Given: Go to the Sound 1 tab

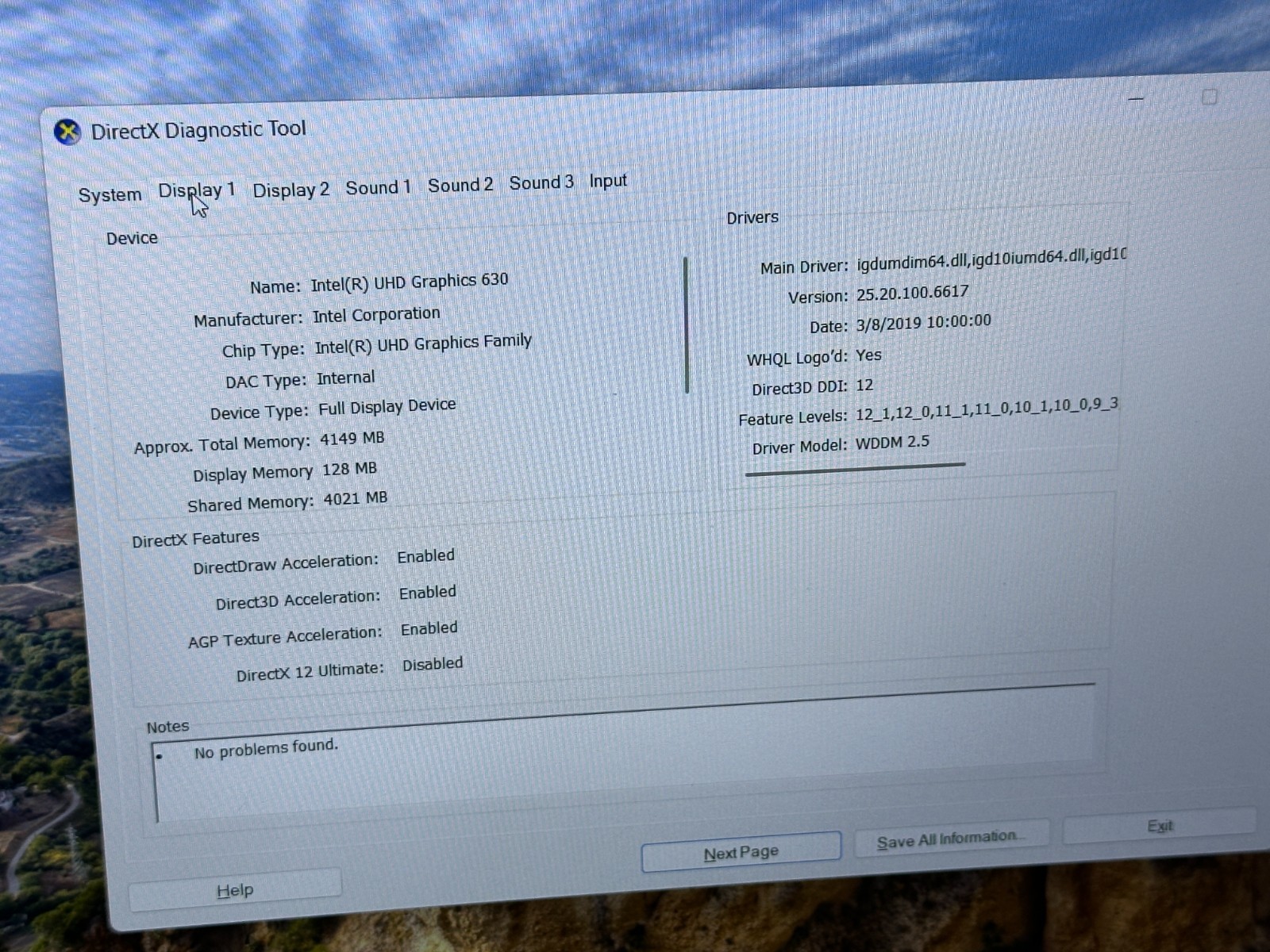Looking at the screenshot, I should (378, 188).
